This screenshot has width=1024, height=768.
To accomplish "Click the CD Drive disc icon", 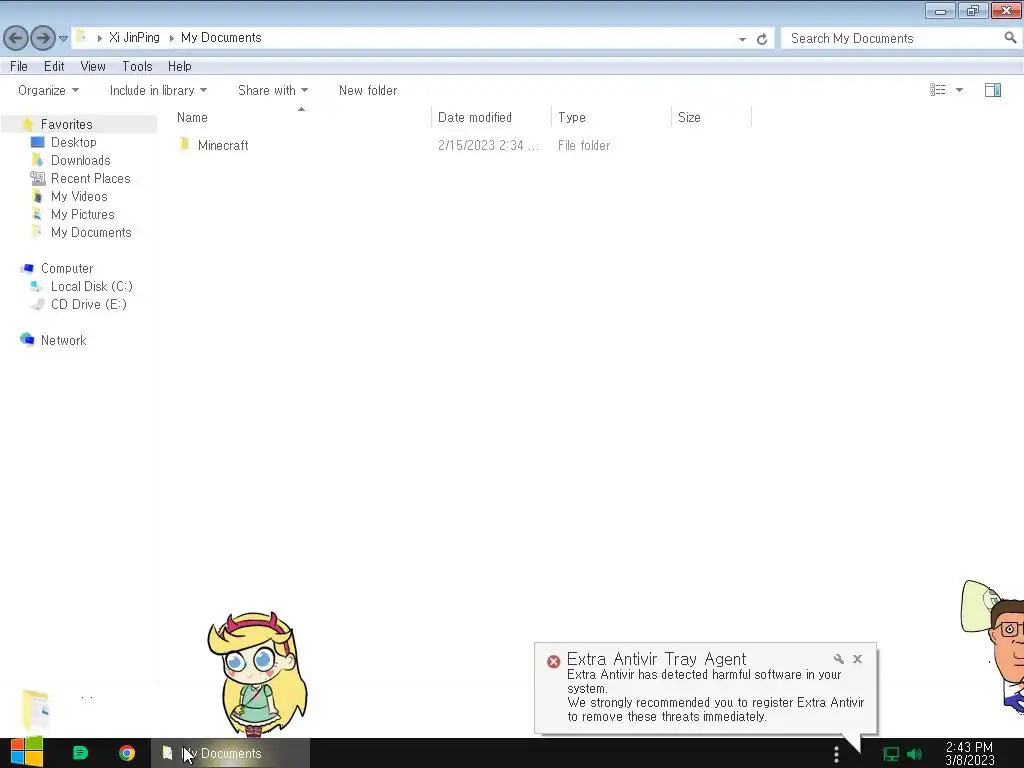I will (38, 304).
